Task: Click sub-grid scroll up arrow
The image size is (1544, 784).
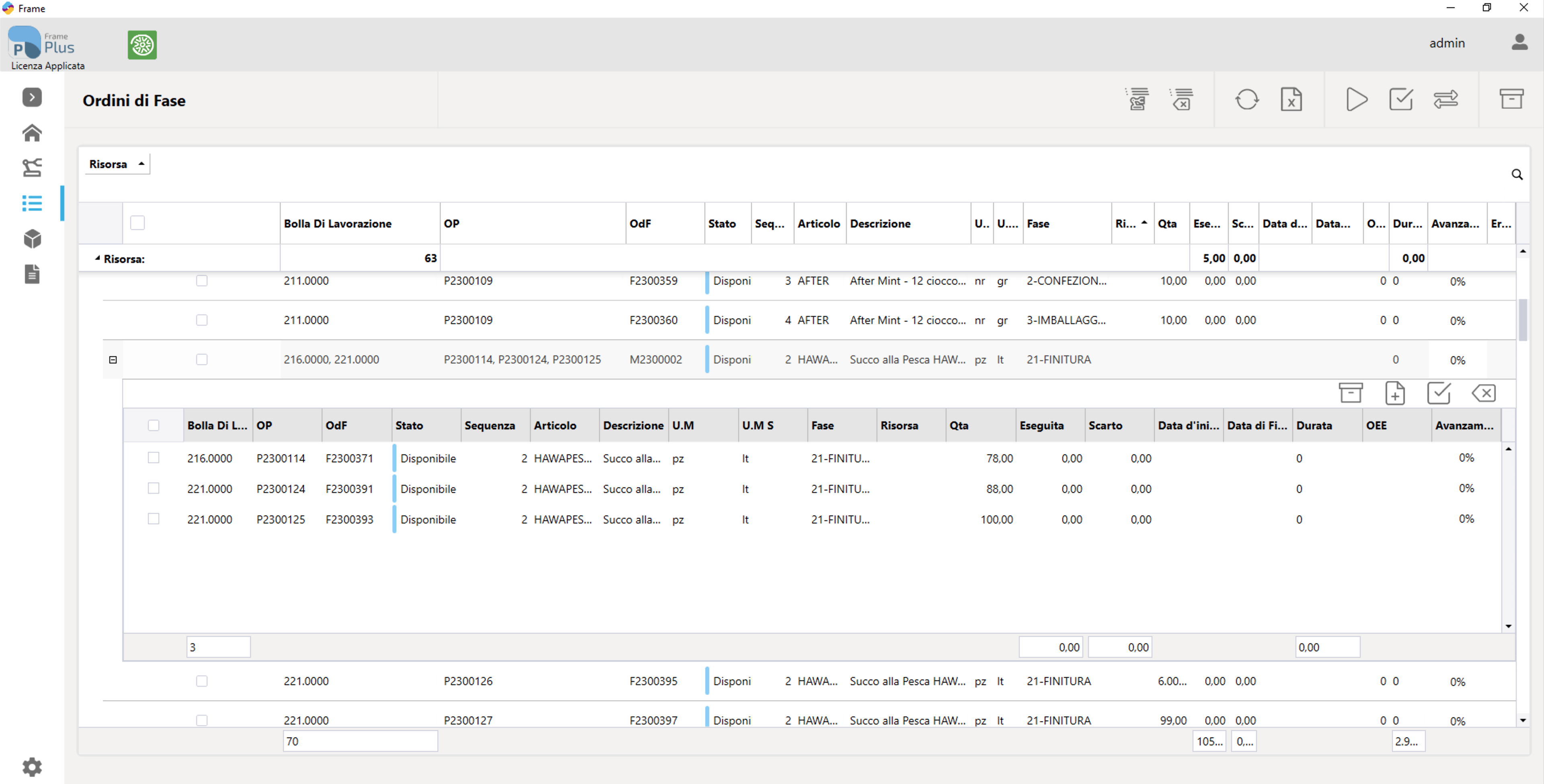Action: [x=1508, y=449]
